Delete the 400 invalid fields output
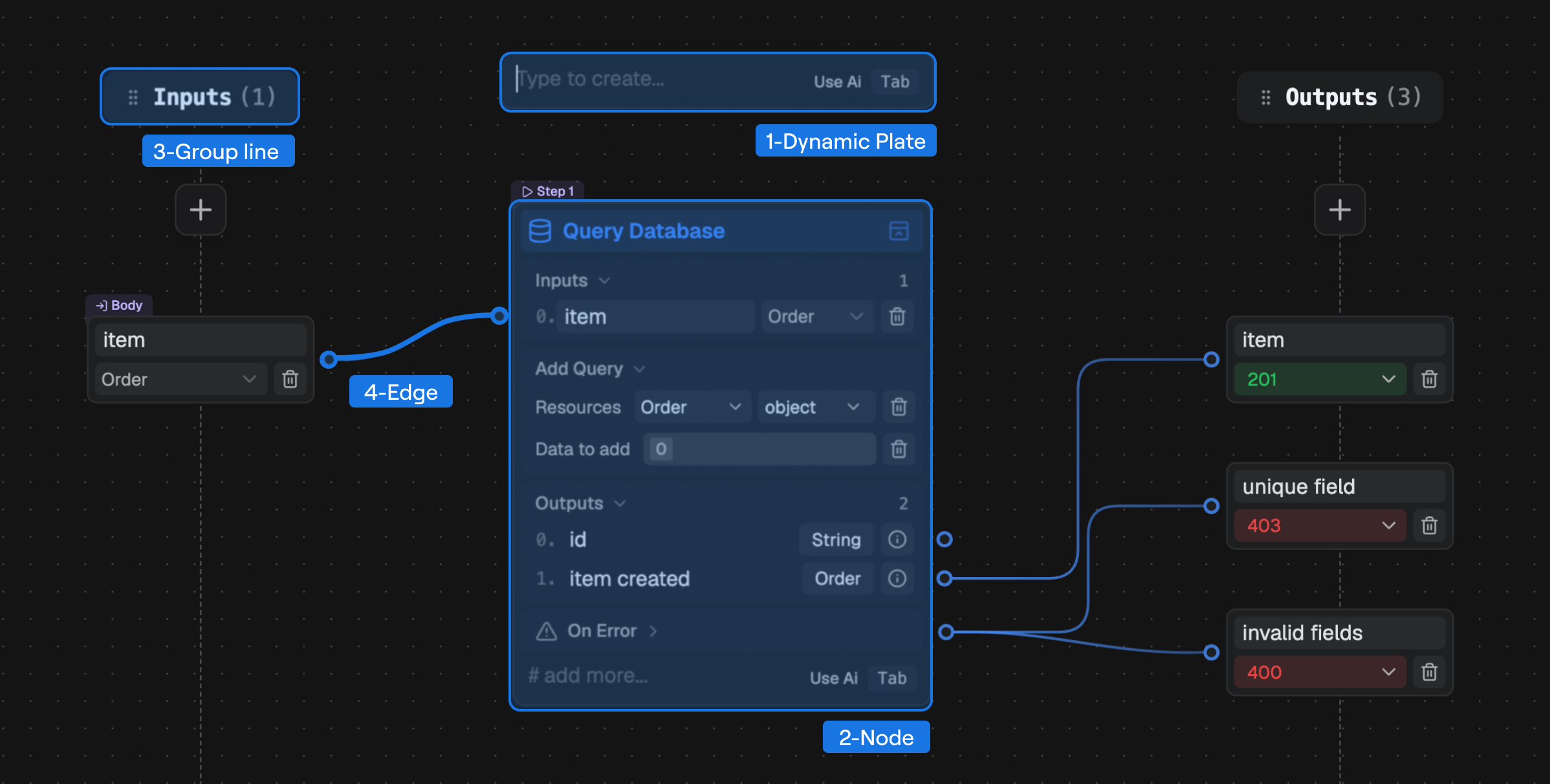Viewport: 1550px width, 784px height. 1430,672
